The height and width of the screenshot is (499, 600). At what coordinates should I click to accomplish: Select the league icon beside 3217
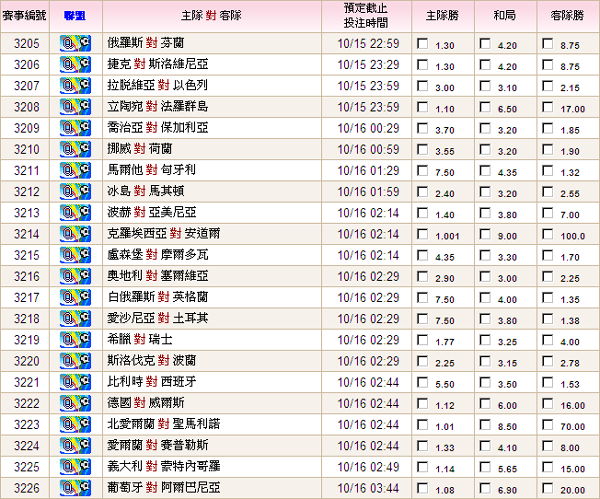point(75,297)
